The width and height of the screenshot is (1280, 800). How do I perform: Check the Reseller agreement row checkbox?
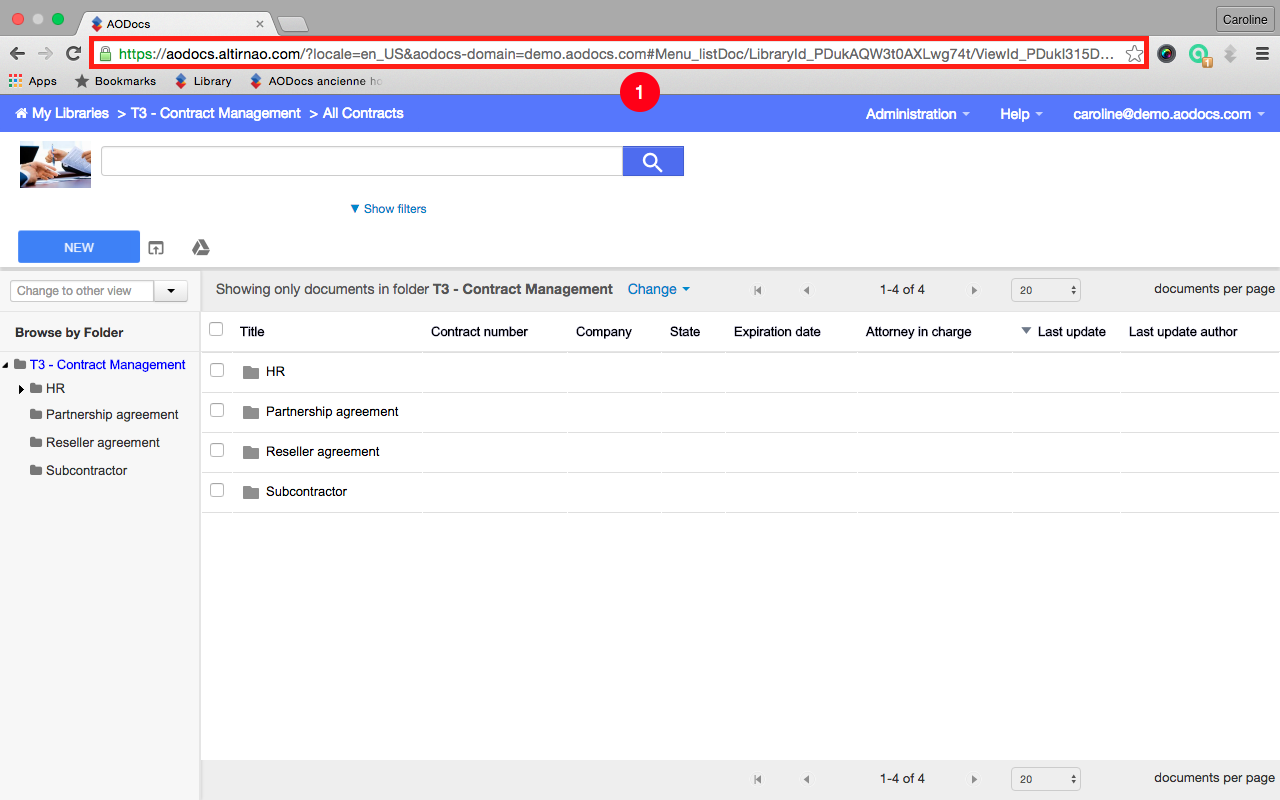[x=217, y=450]
